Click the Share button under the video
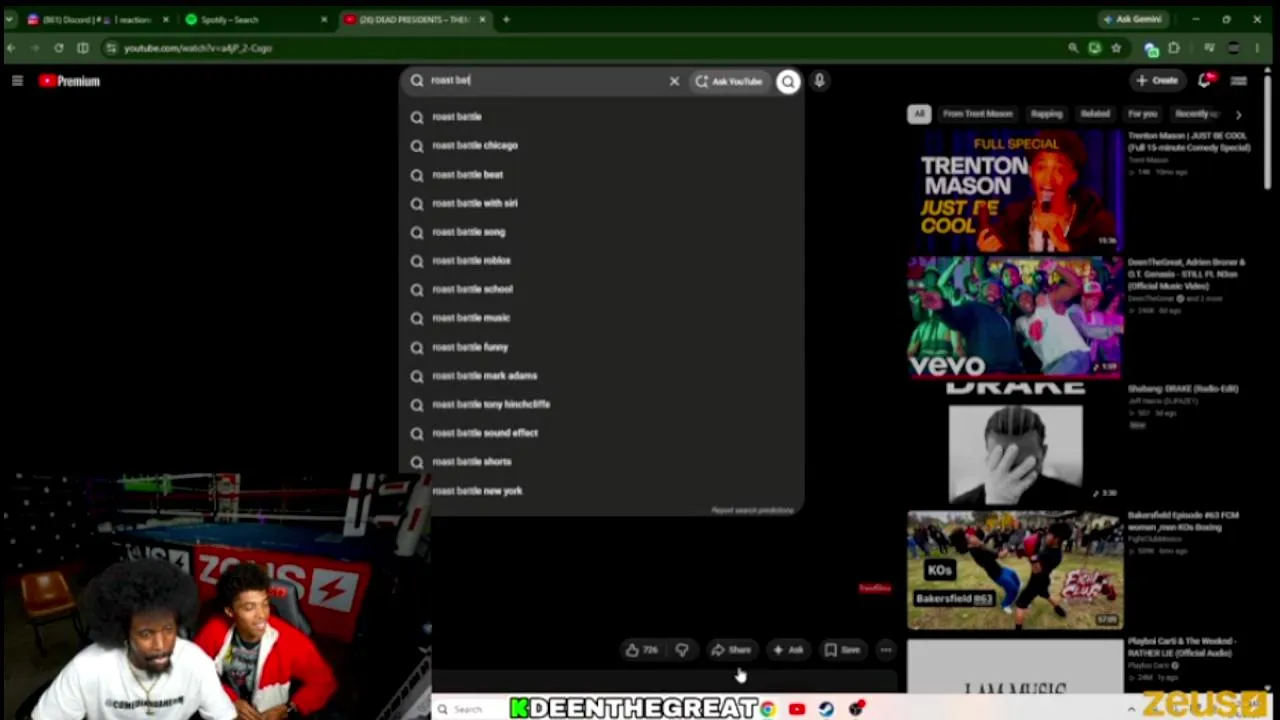Viewport: 1280px width, 720px height. [731, 650]
